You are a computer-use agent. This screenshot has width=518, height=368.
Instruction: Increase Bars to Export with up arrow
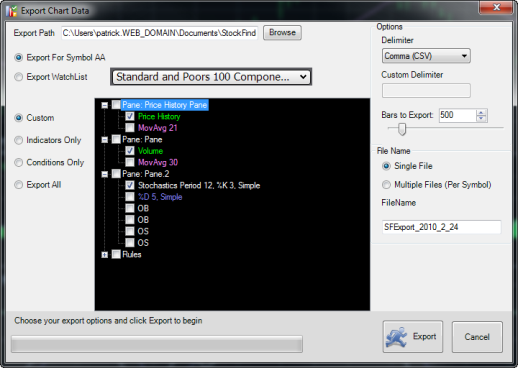click(481, 112)
